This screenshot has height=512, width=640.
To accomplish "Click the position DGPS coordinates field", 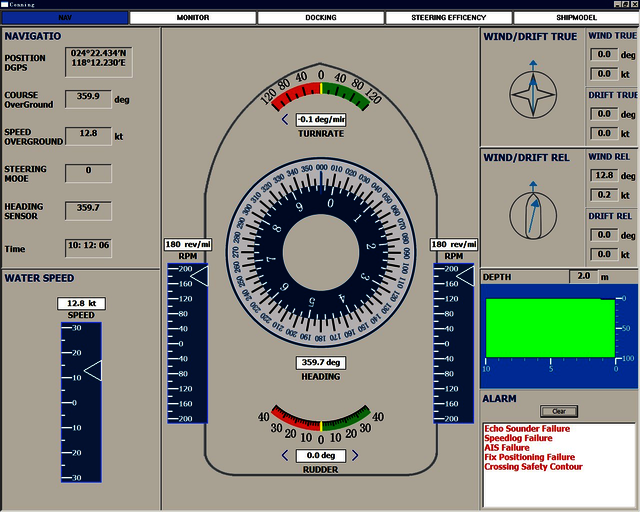I will (x=98, y=62).
